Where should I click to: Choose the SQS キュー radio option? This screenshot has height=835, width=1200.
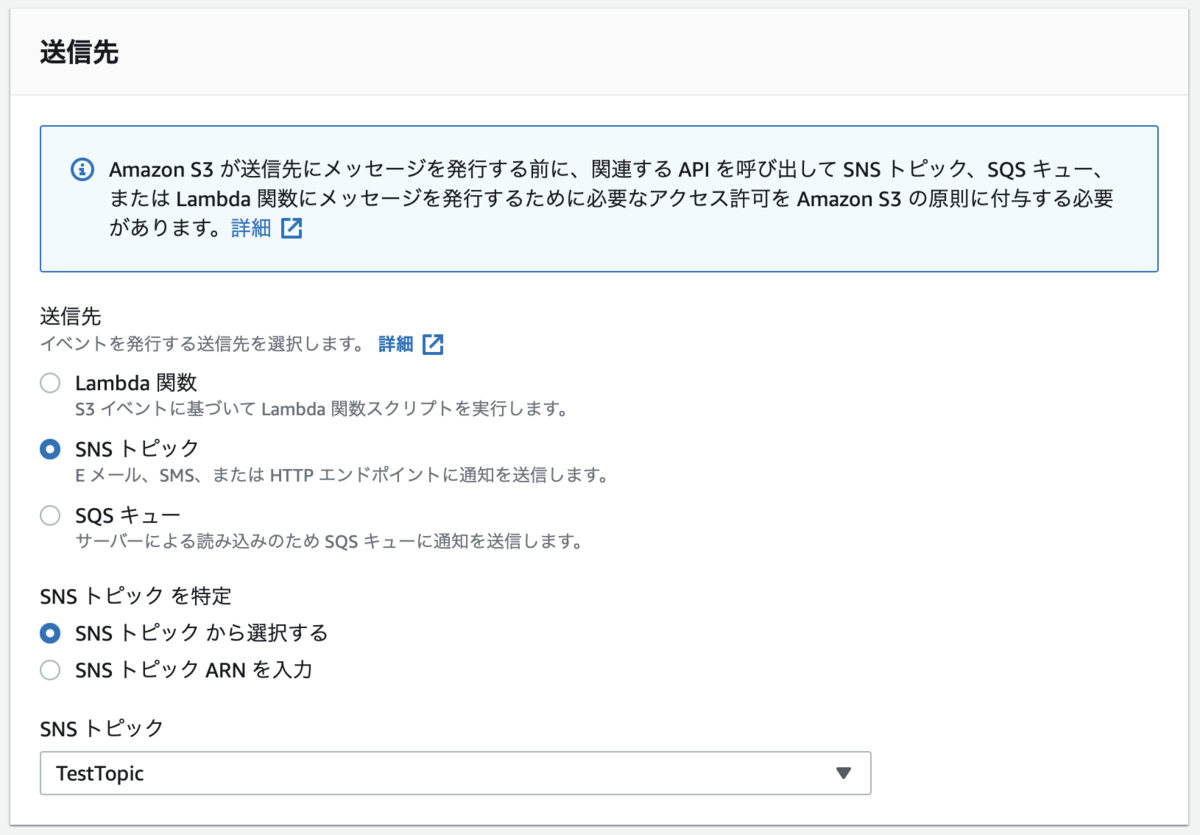(50, 516)
